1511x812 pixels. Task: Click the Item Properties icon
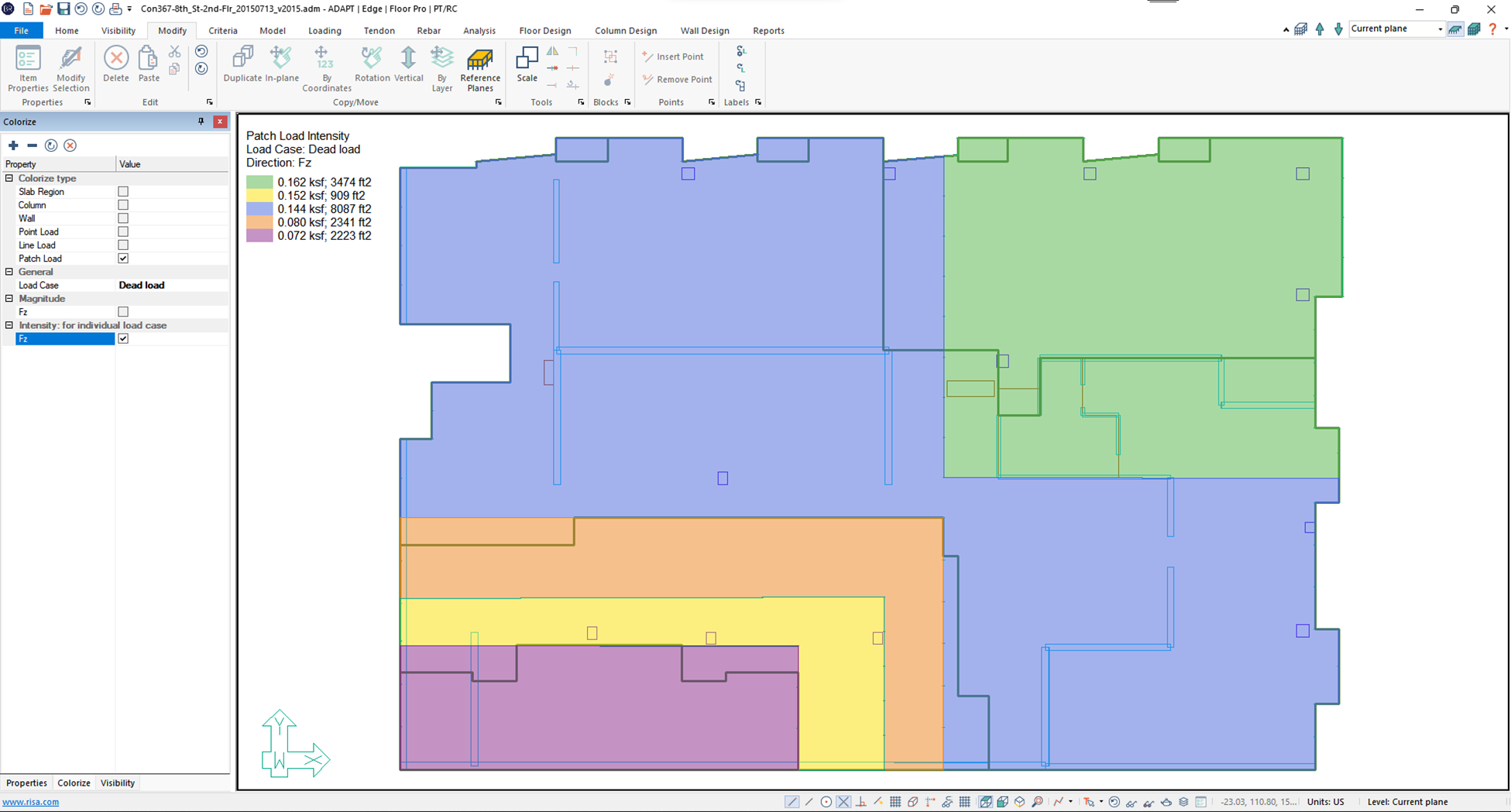click(x=28, y=60)
